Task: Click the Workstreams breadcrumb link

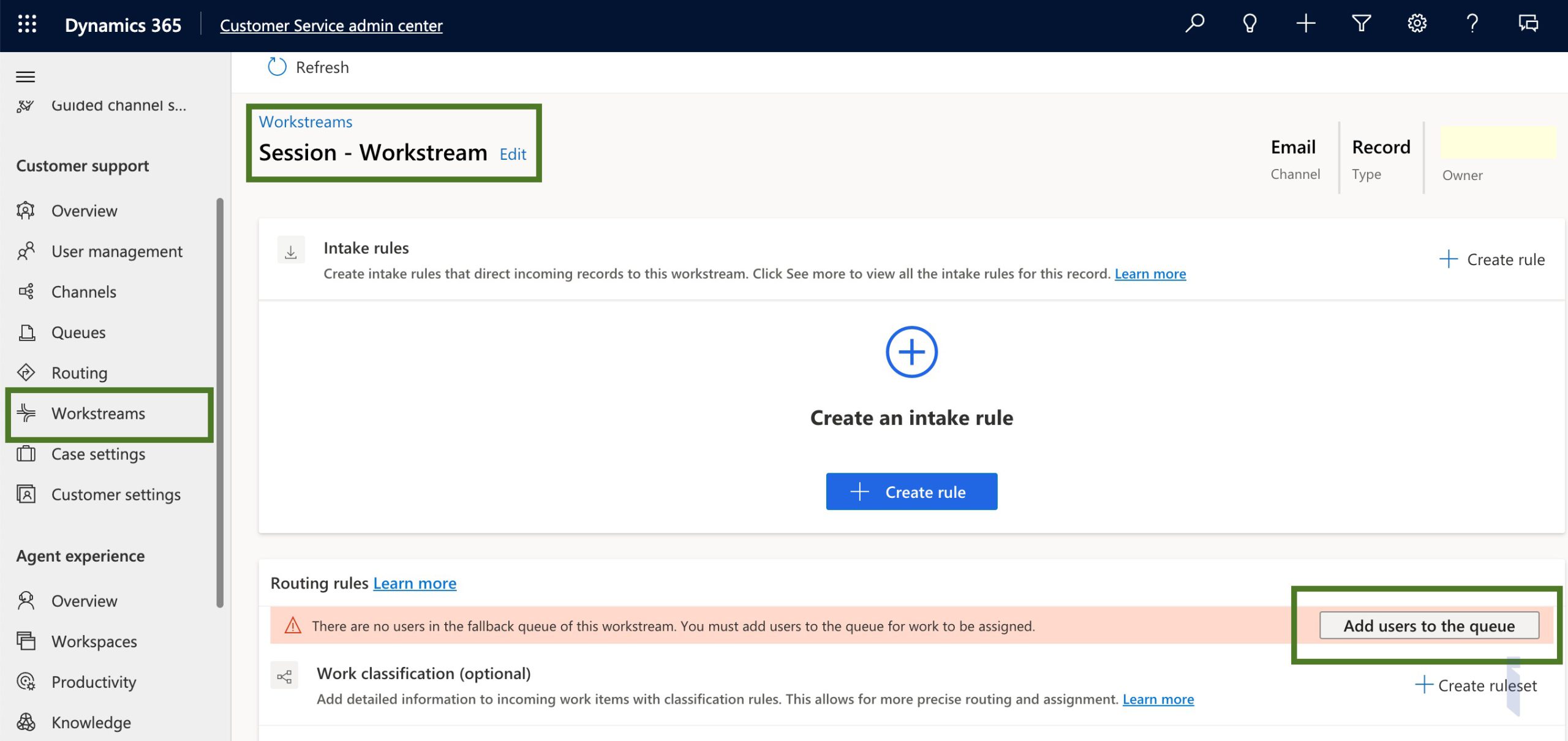Action: coord(306,122)
